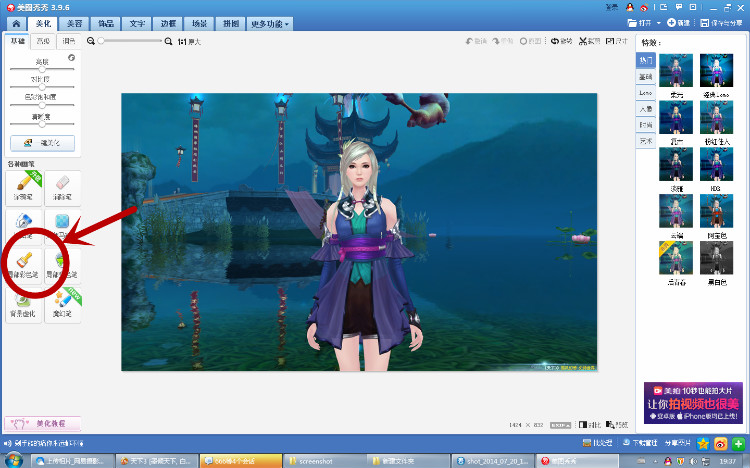The width and height of the screenshot is (750, 468).
Task: Expand the arrow next to 打开
Action: coord(659,23)
